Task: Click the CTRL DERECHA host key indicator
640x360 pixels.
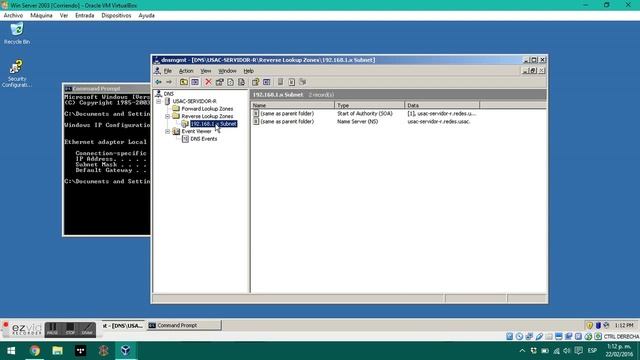Action: click(x=621, y=337)
